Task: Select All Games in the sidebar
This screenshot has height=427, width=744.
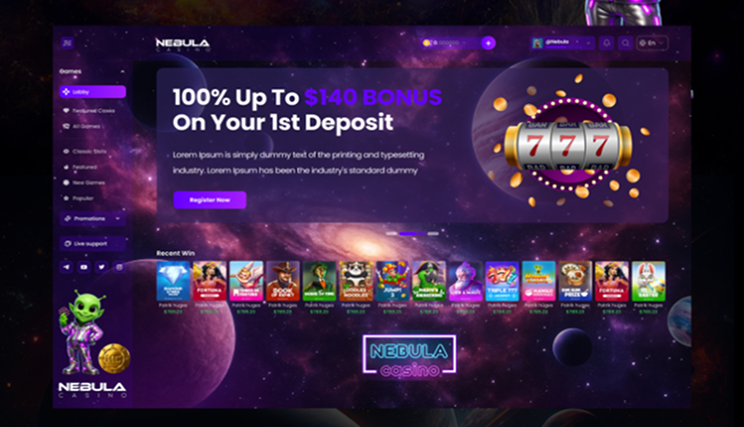Action: [83, 126]
